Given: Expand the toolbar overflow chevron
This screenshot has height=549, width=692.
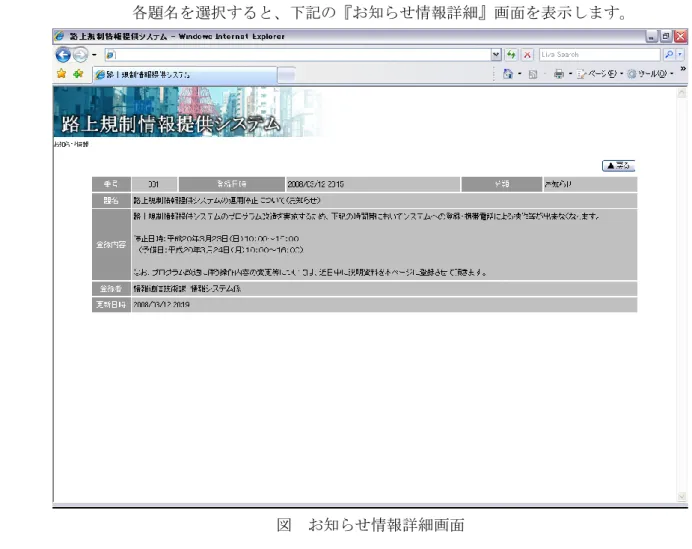Looking at the screenshot, I should tap(683, 69).
